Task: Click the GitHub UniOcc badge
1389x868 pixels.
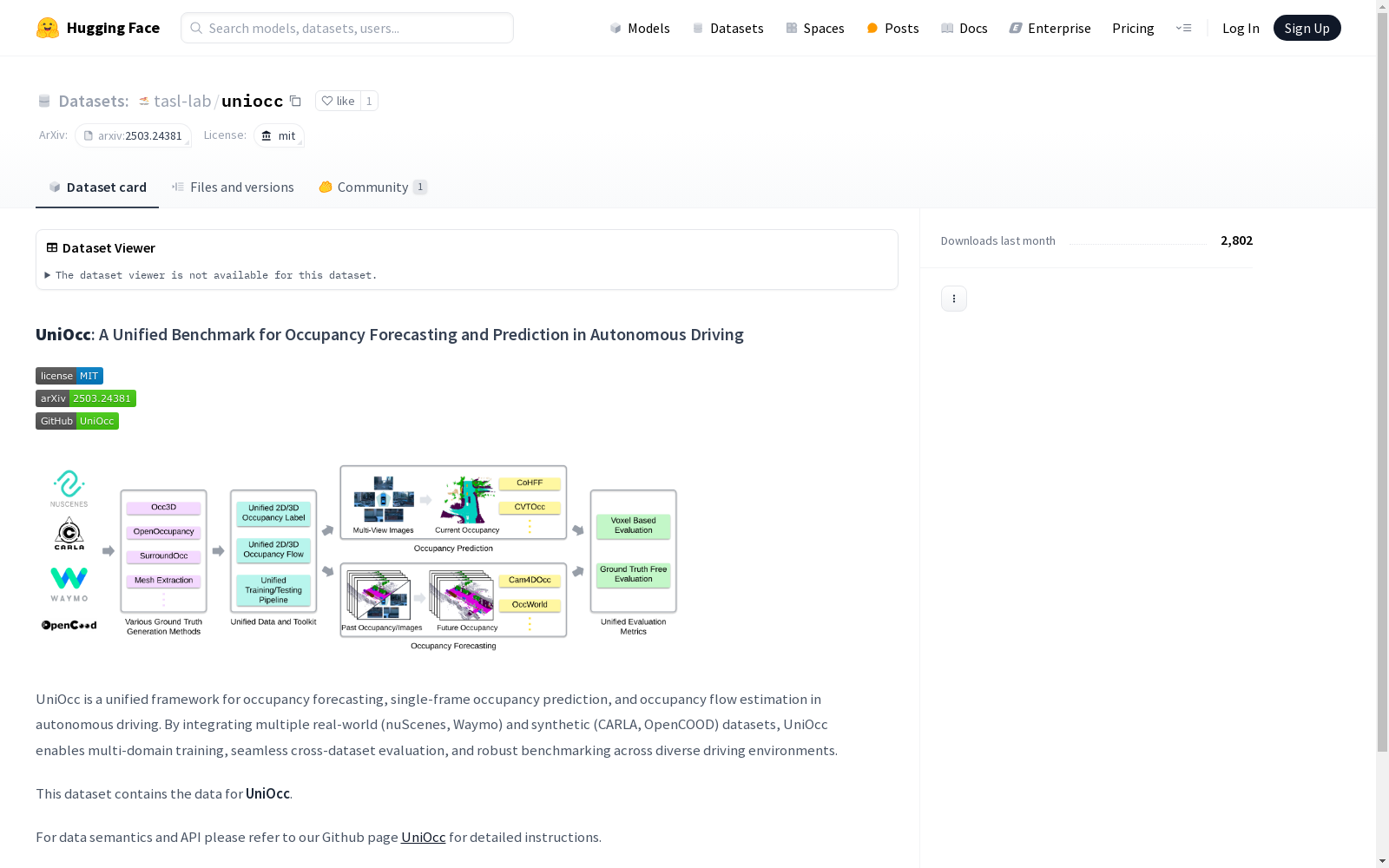Action: click(x=77, y=421)
